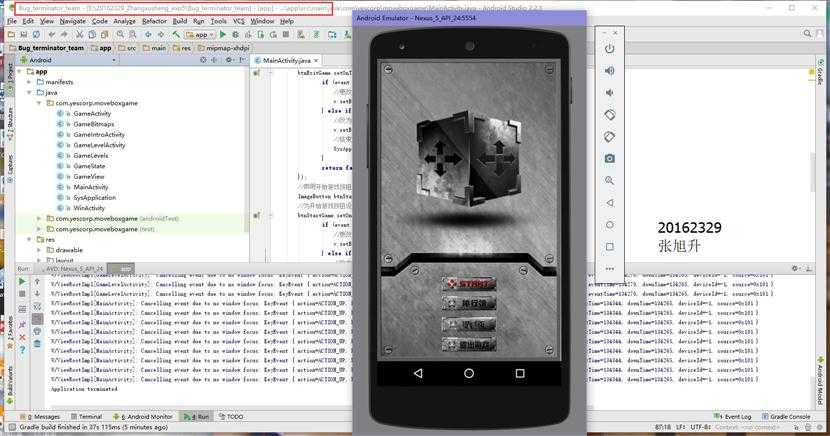Open the Refactor menu
Viewport: 830px width, 436px height.
tap(154, 21)
